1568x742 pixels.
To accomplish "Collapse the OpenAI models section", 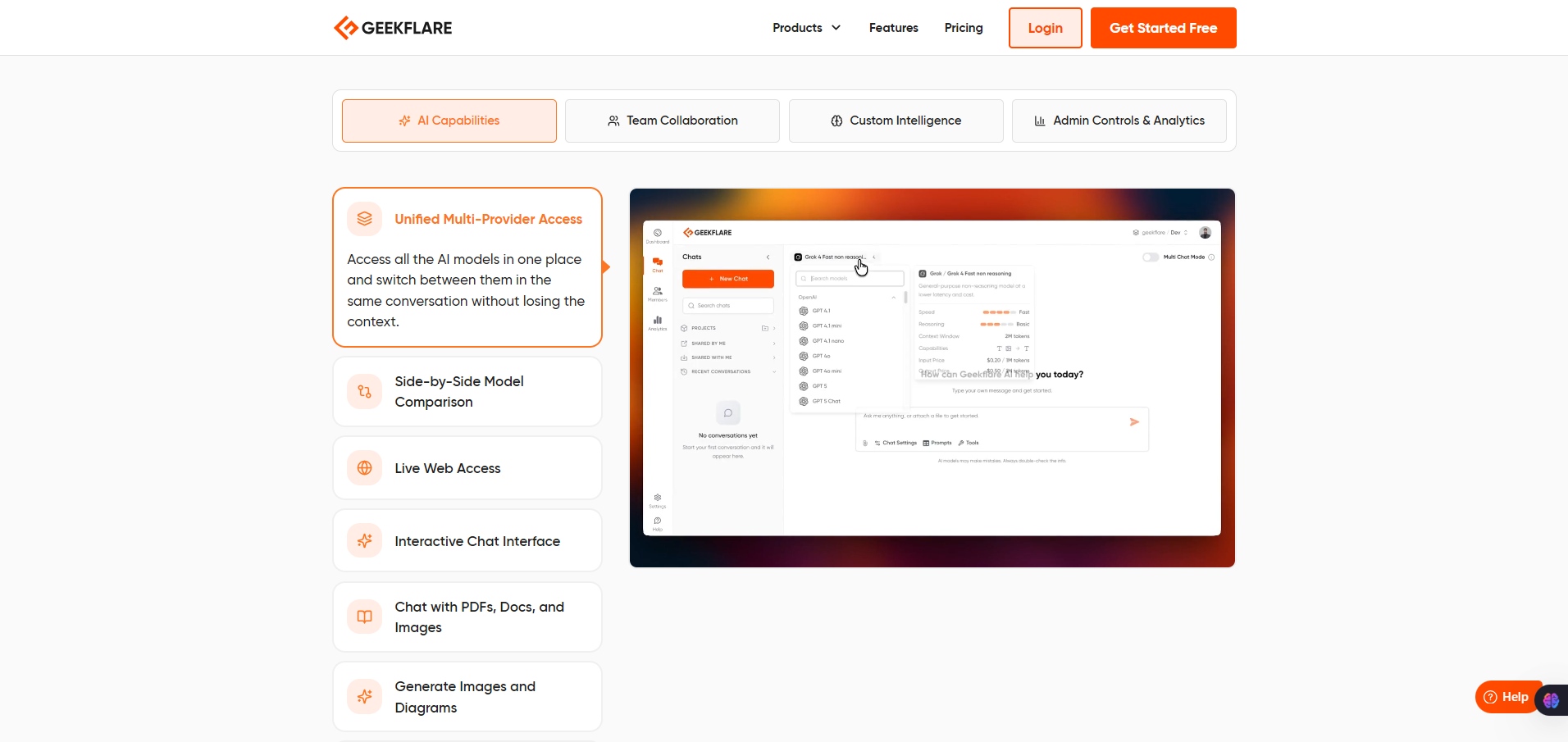I will [895, 297].
